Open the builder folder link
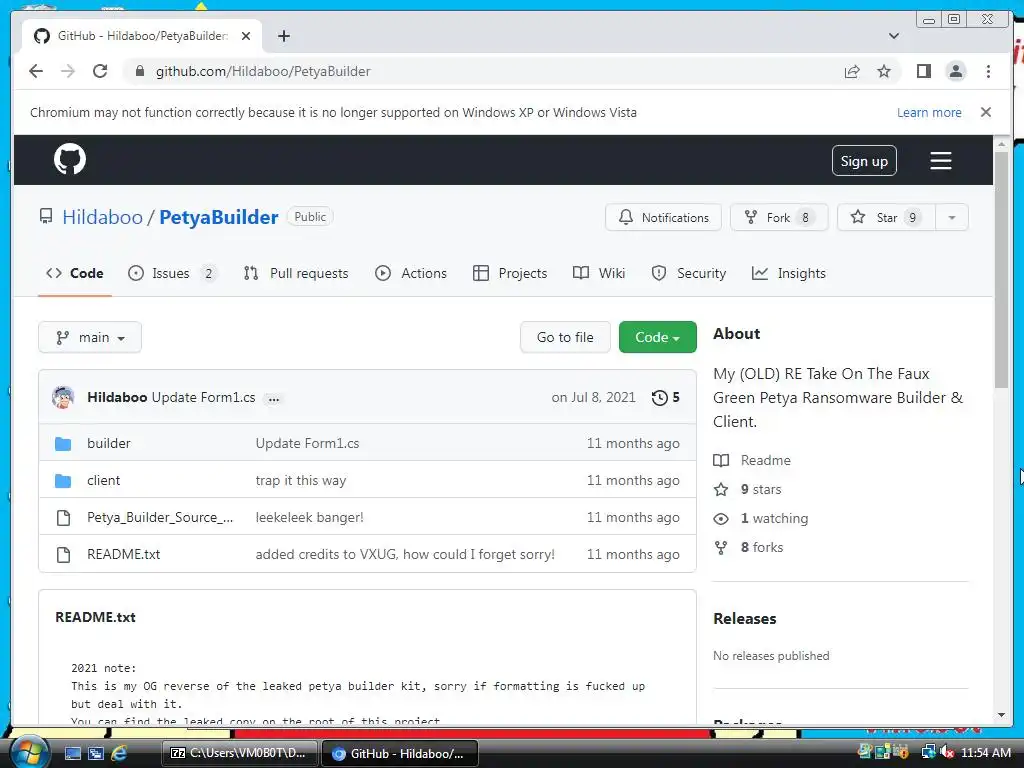1024x768 pixels. coord(108,443)
